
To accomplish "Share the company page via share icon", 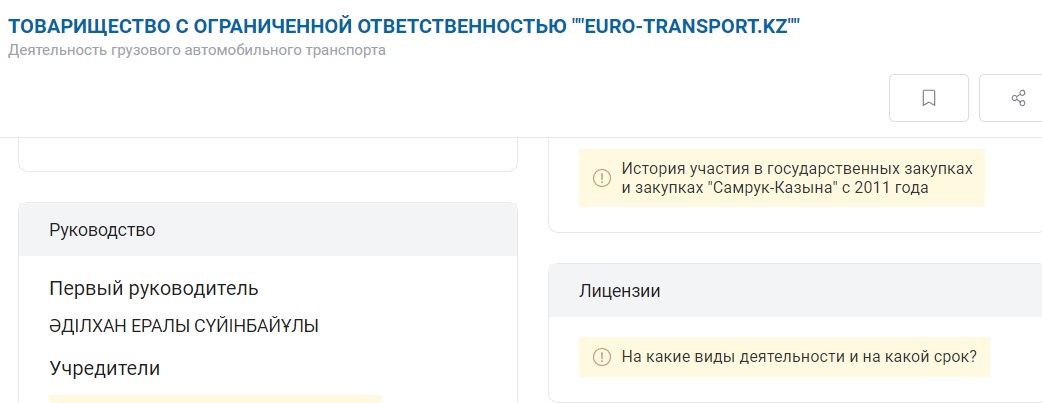I will click(1017, 98).
